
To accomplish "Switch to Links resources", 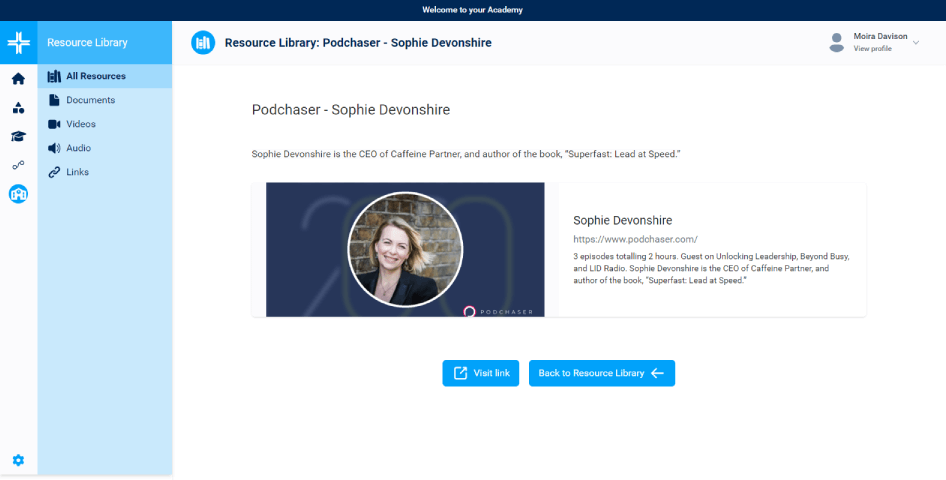I will click(77, 172).
